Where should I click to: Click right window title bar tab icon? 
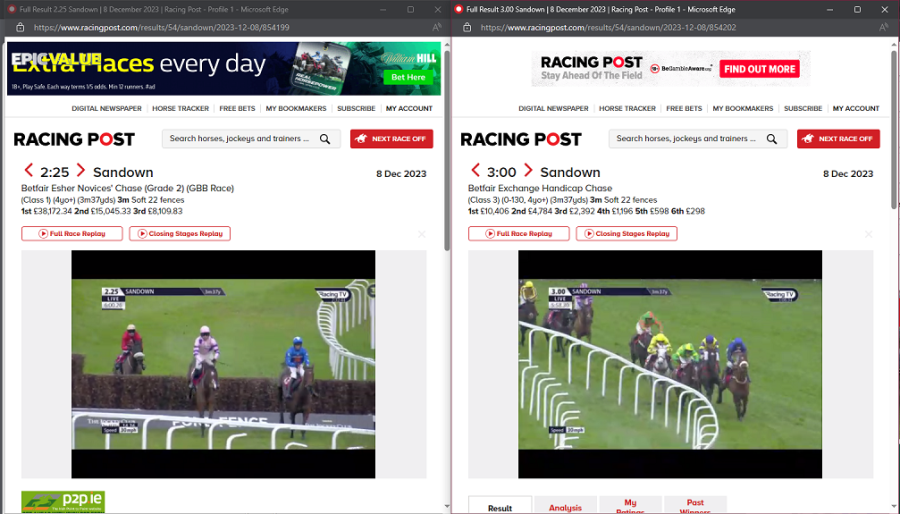click(x=458, y=9)
